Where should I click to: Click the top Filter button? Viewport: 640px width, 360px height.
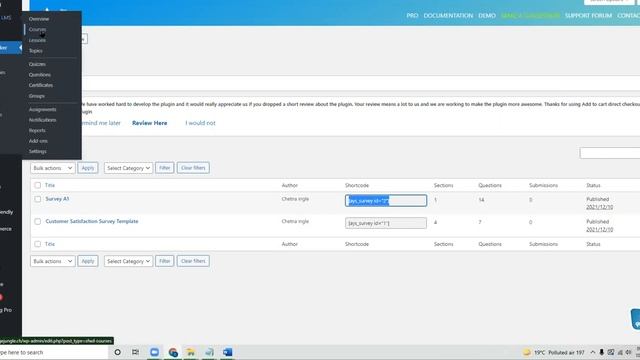(x=164, y=168)
